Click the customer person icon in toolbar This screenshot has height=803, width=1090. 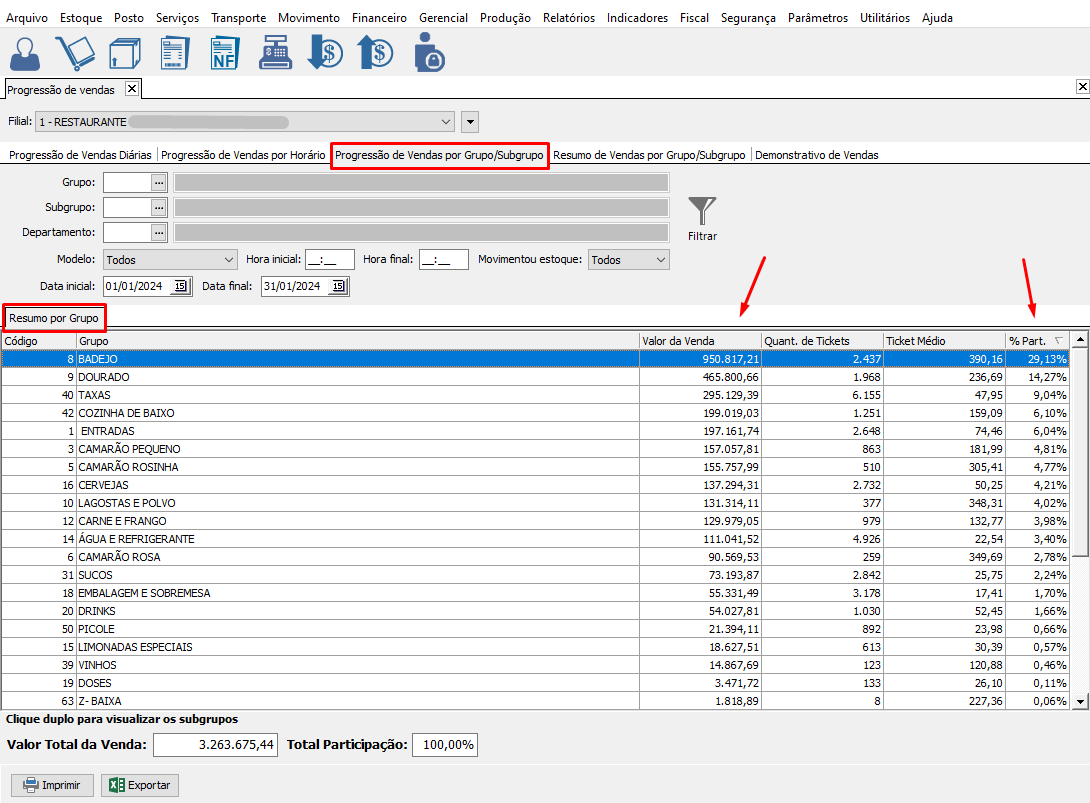26,53
